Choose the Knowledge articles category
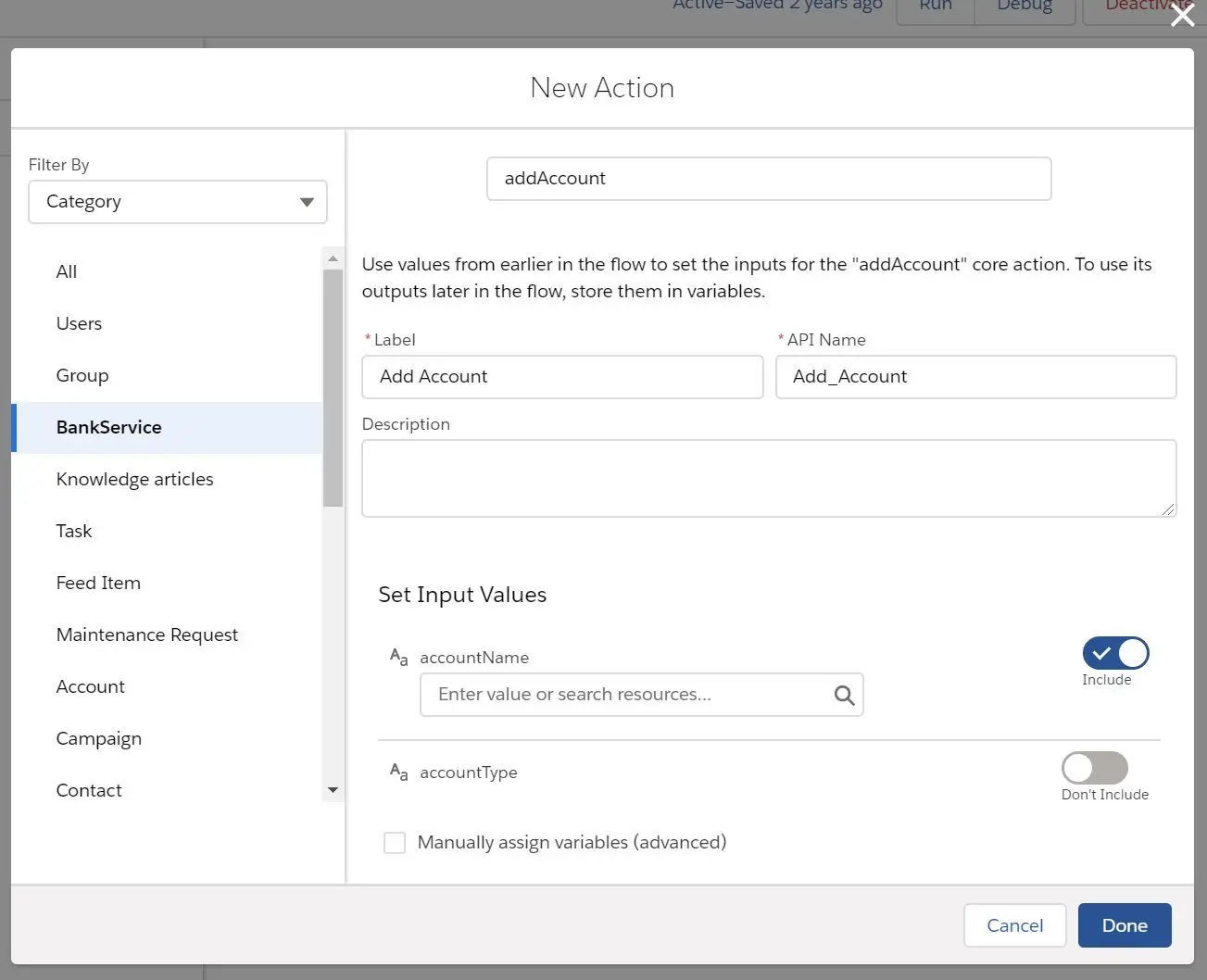The height and width of the screenshot is (980, 1207). [x=167, y=479]
